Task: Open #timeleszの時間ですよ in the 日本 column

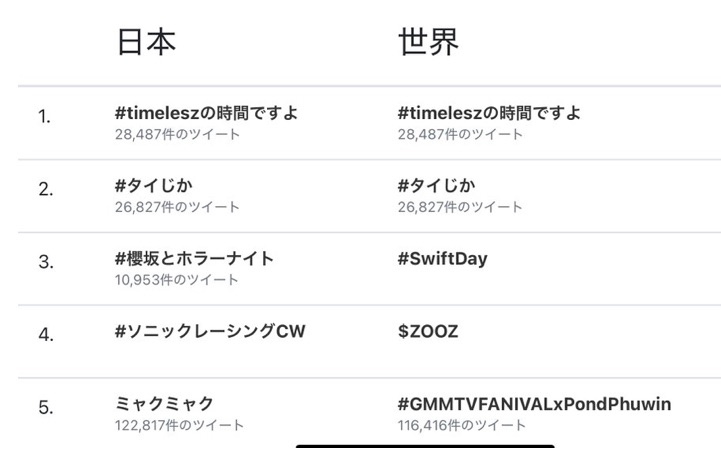Action: pyautogui.click(x=206, y=113)
